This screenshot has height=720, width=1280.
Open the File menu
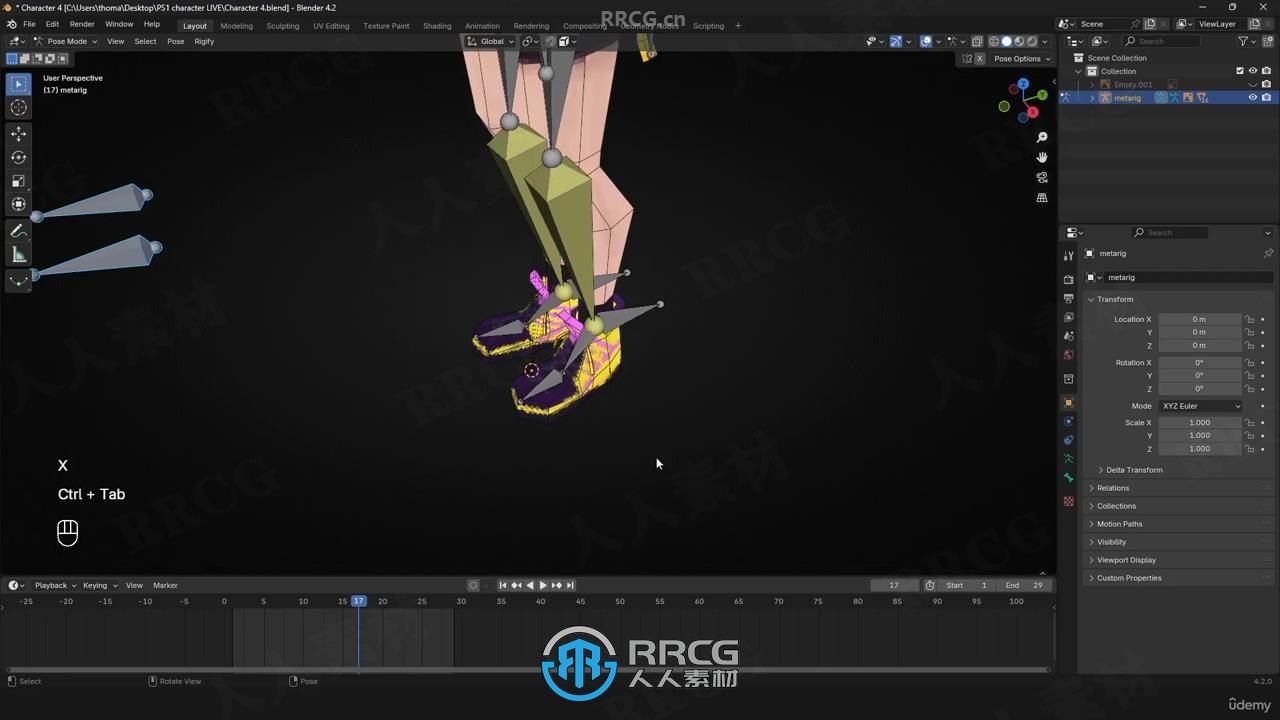tap(29, 24)
